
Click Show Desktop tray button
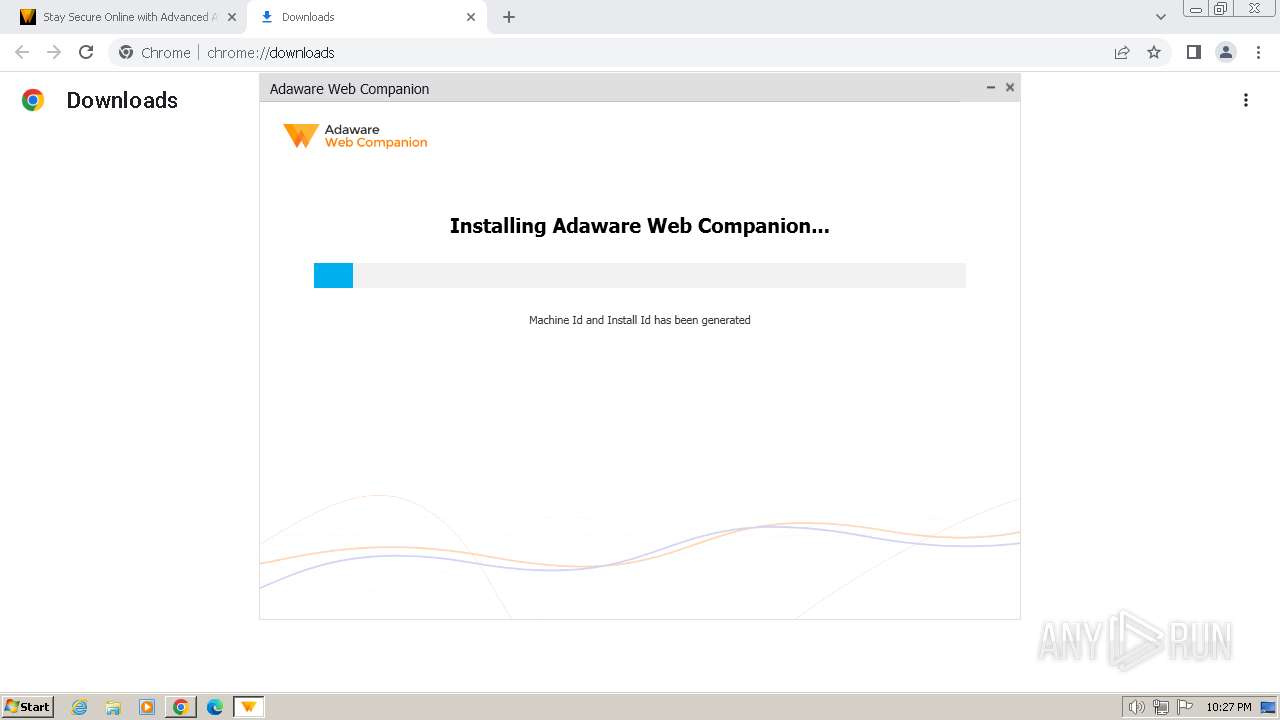pyautogui.click(x=1268, y=707)
